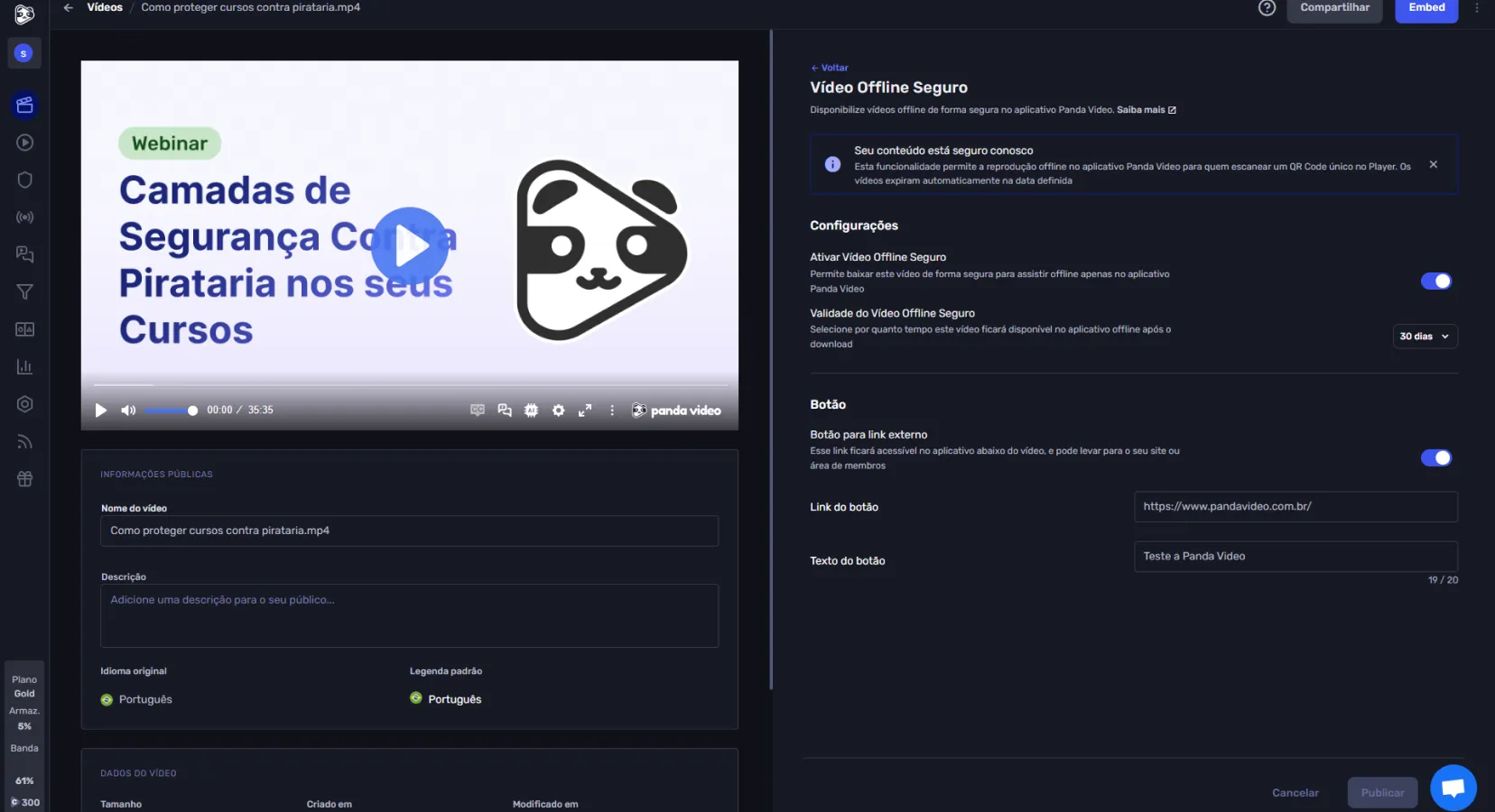Open the A/B test sidebar icon

[x=24, y=329]
